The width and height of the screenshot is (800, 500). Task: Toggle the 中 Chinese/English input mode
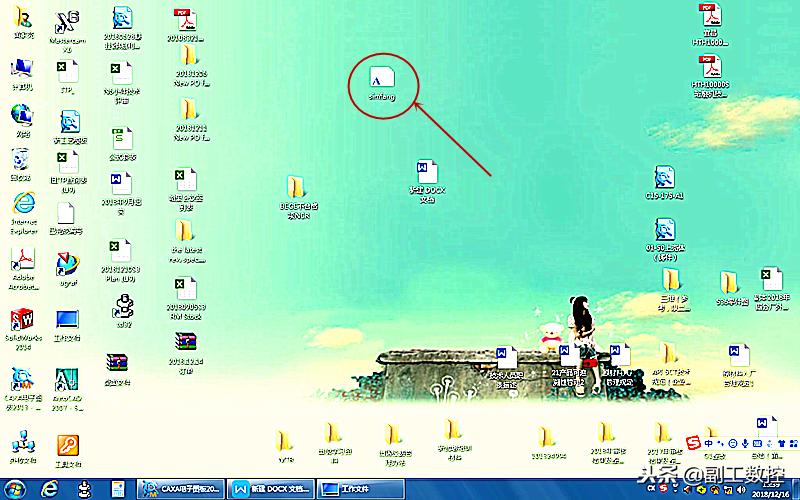(x=709, y=444)
